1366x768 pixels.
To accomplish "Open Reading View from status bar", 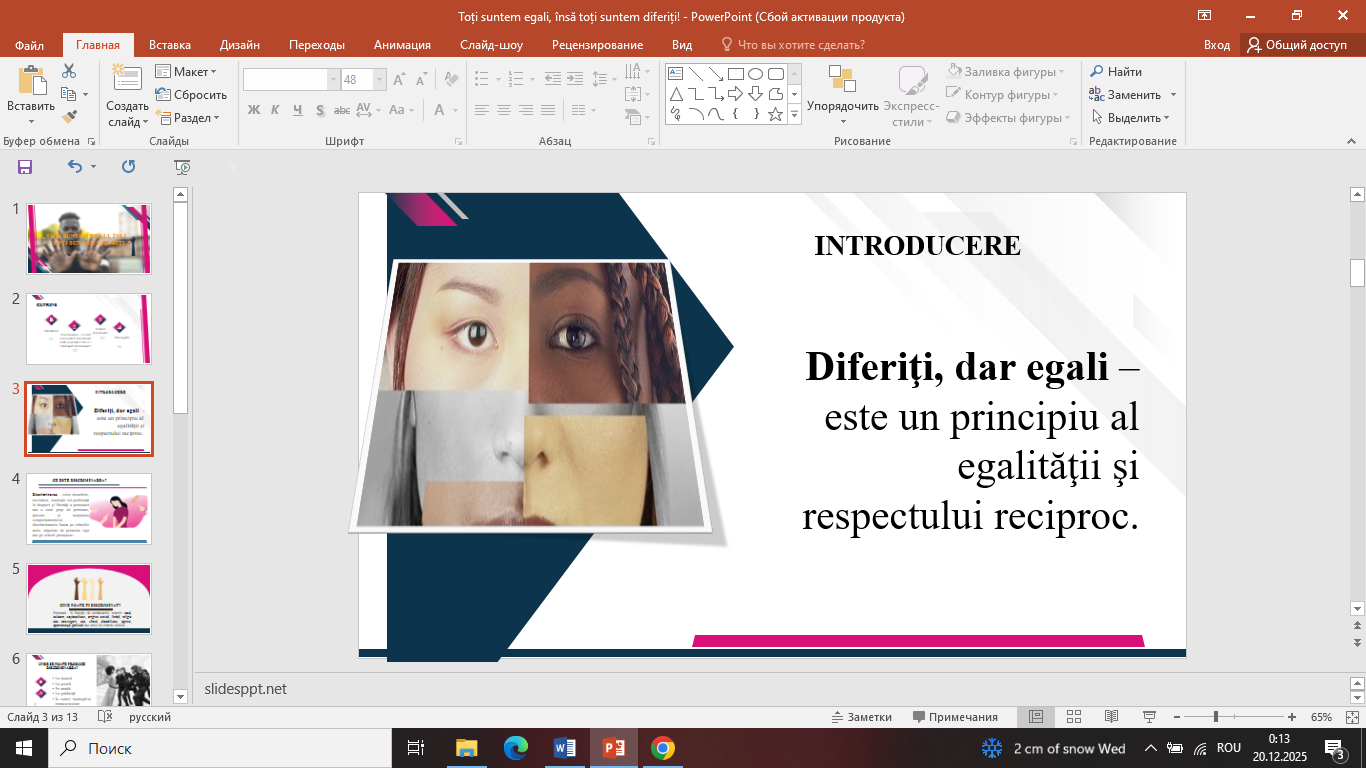I will (x=1111, y=717).
